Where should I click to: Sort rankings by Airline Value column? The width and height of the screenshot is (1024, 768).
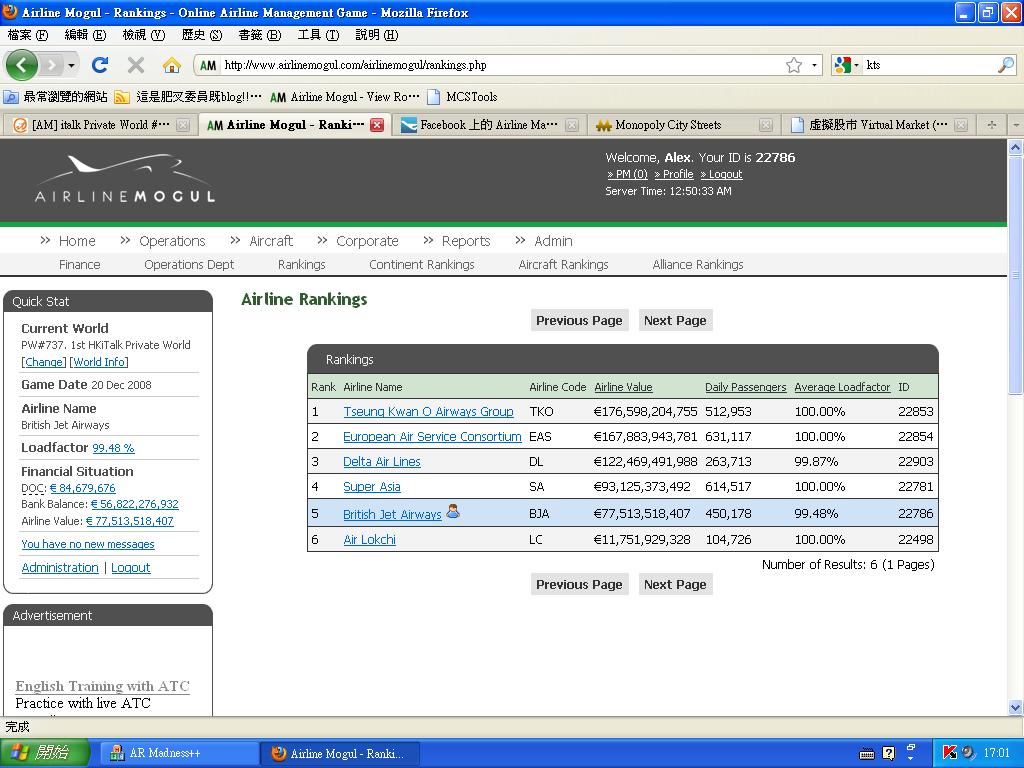(623, 387)
